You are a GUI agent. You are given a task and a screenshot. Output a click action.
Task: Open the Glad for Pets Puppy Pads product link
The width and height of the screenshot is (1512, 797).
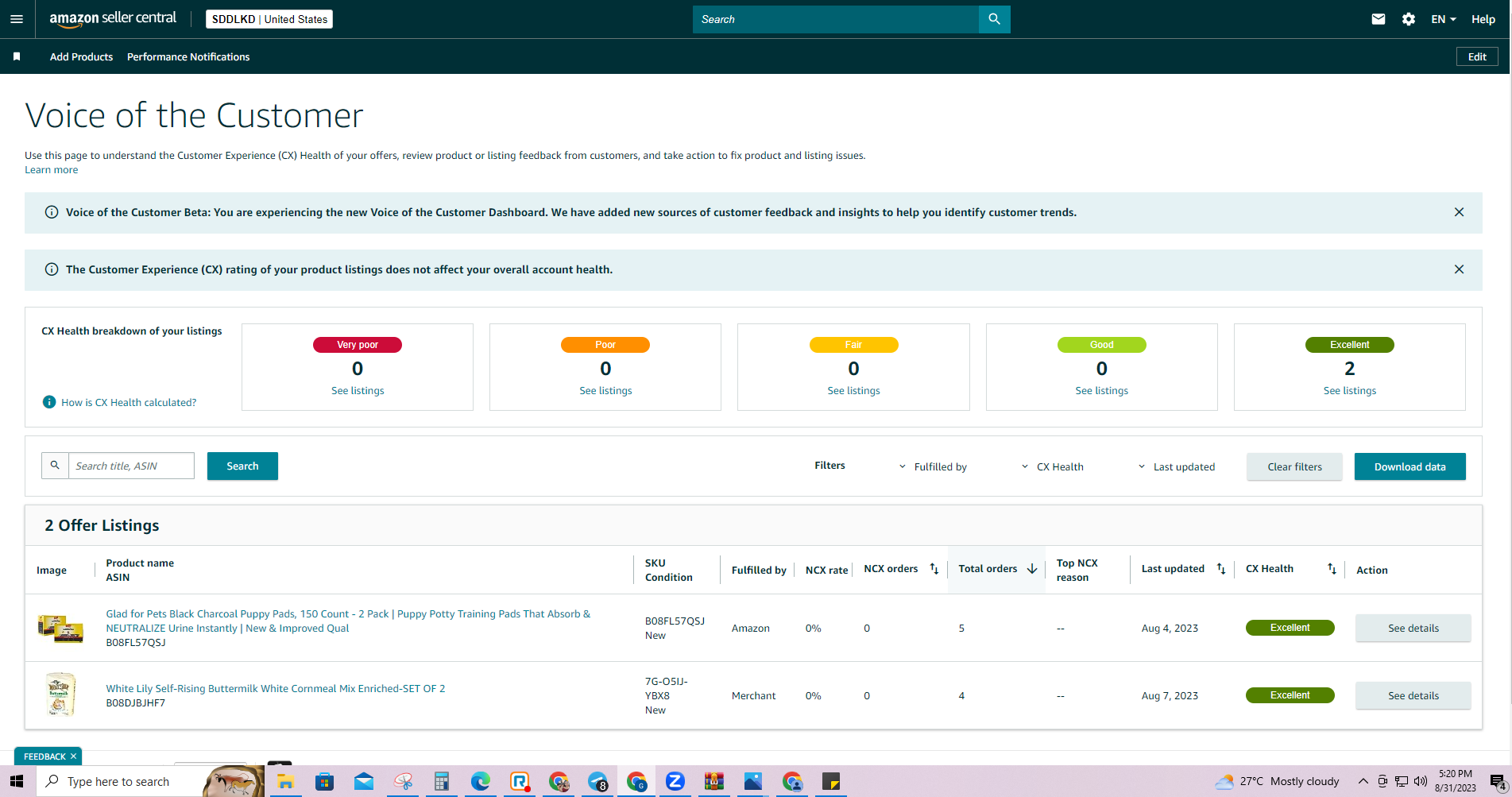(x=348, y=621)
